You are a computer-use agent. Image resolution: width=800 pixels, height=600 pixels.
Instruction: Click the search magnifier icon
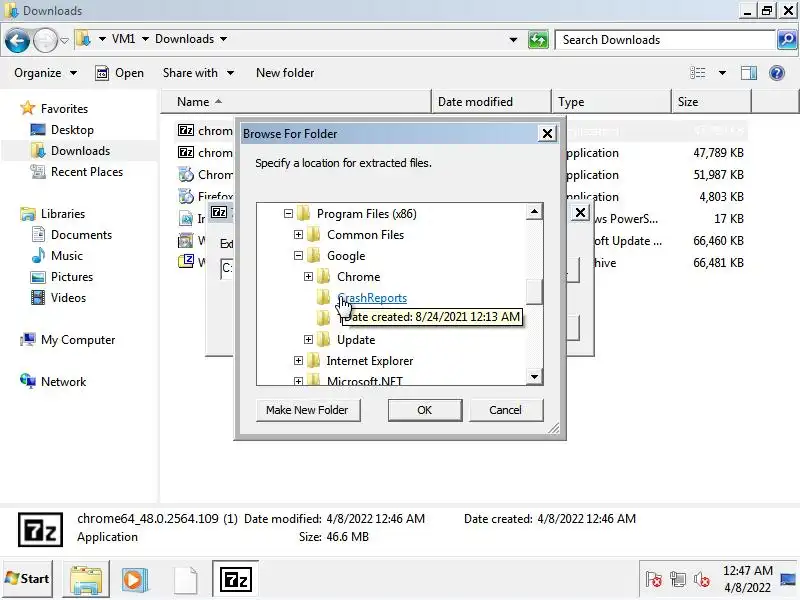point(787,40)
